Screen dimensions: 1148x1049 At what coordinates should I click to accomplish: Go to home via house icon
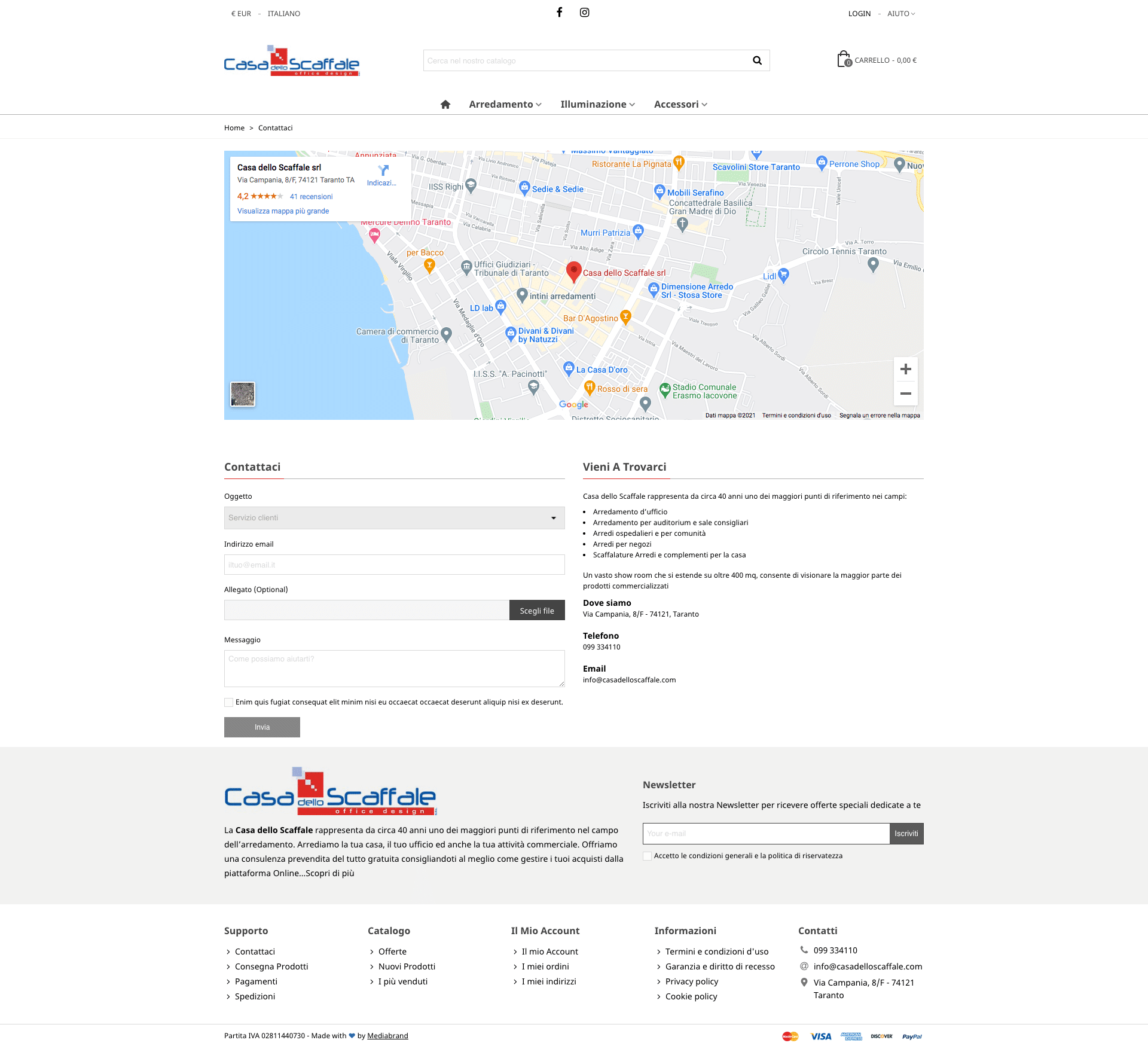445,104
